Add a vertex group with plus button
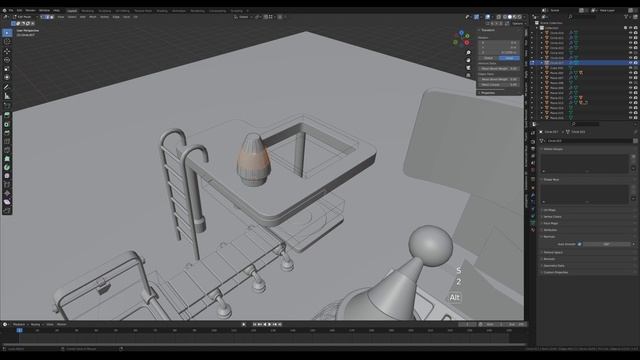Image resolution: width=640 pixels, height=360 pixels. coord(633,156)
